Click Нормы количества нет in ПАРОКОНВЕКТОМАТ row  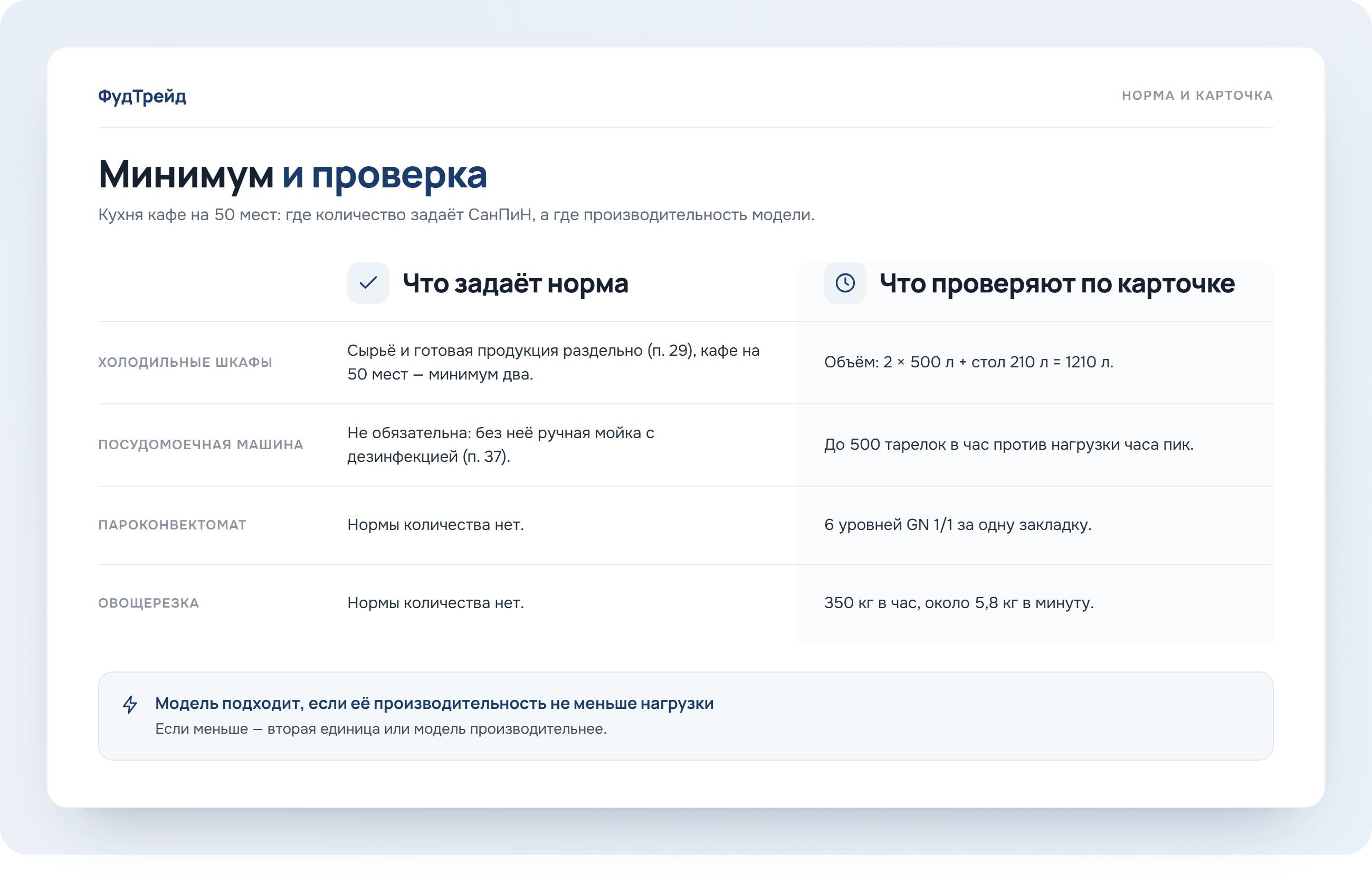coord(435,525)
